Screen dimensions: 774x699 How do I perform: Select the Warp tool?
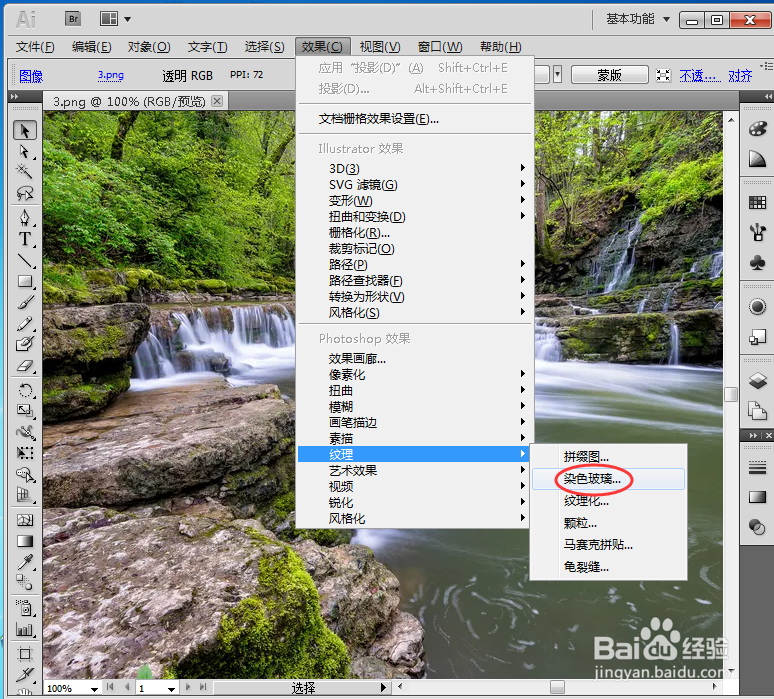click(25, 432)
